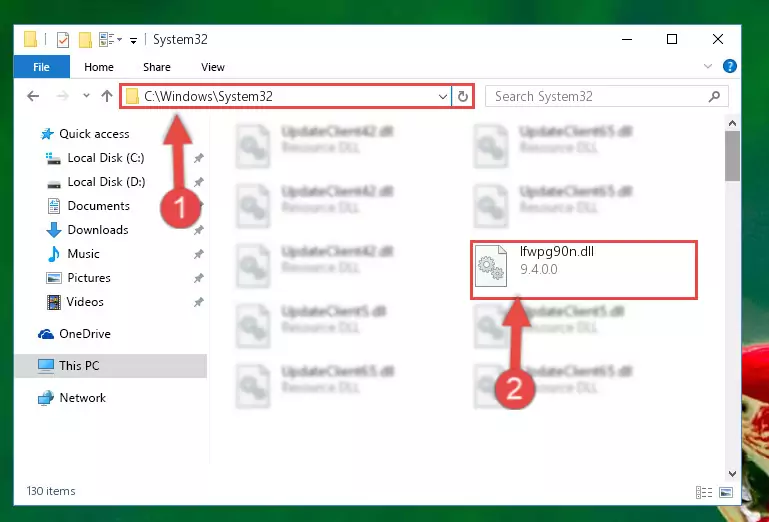Switch to the Home ribbon tab
Viewport: 769px width, 522px height.
point(99,67)
